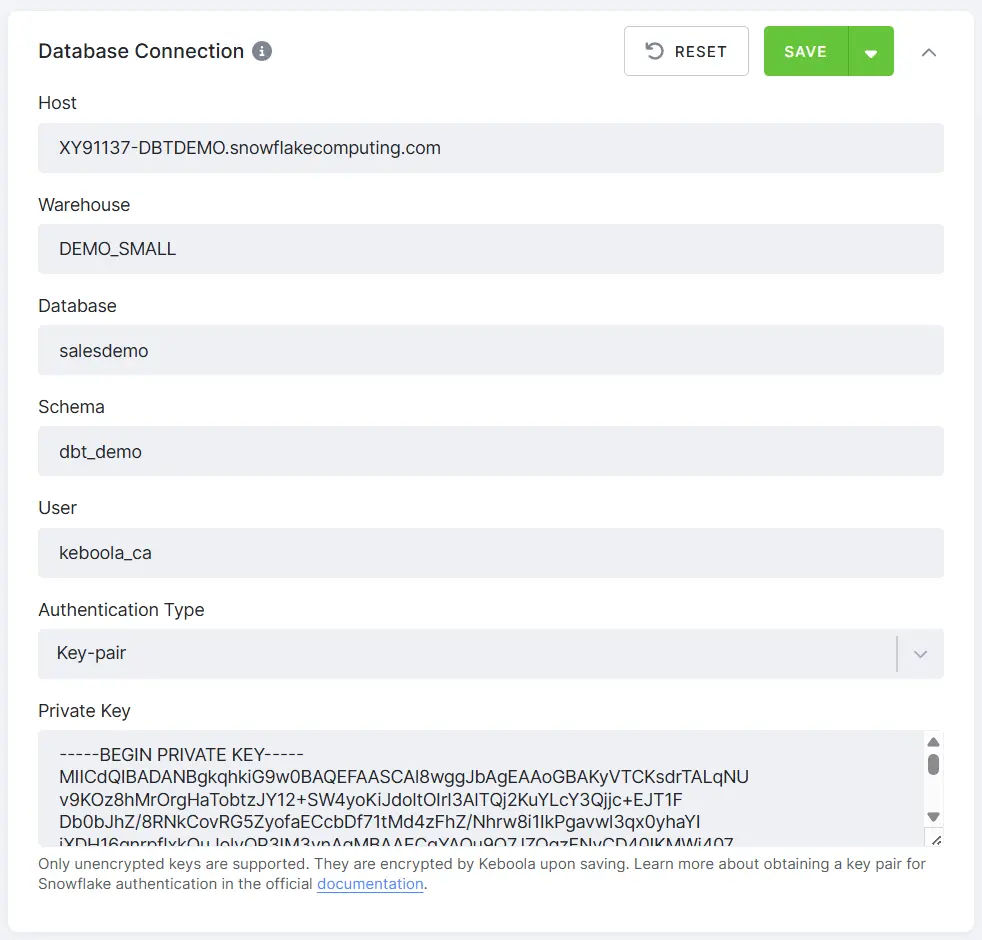
Task: Click into the Warehouse field
Action: pos(490,249)
